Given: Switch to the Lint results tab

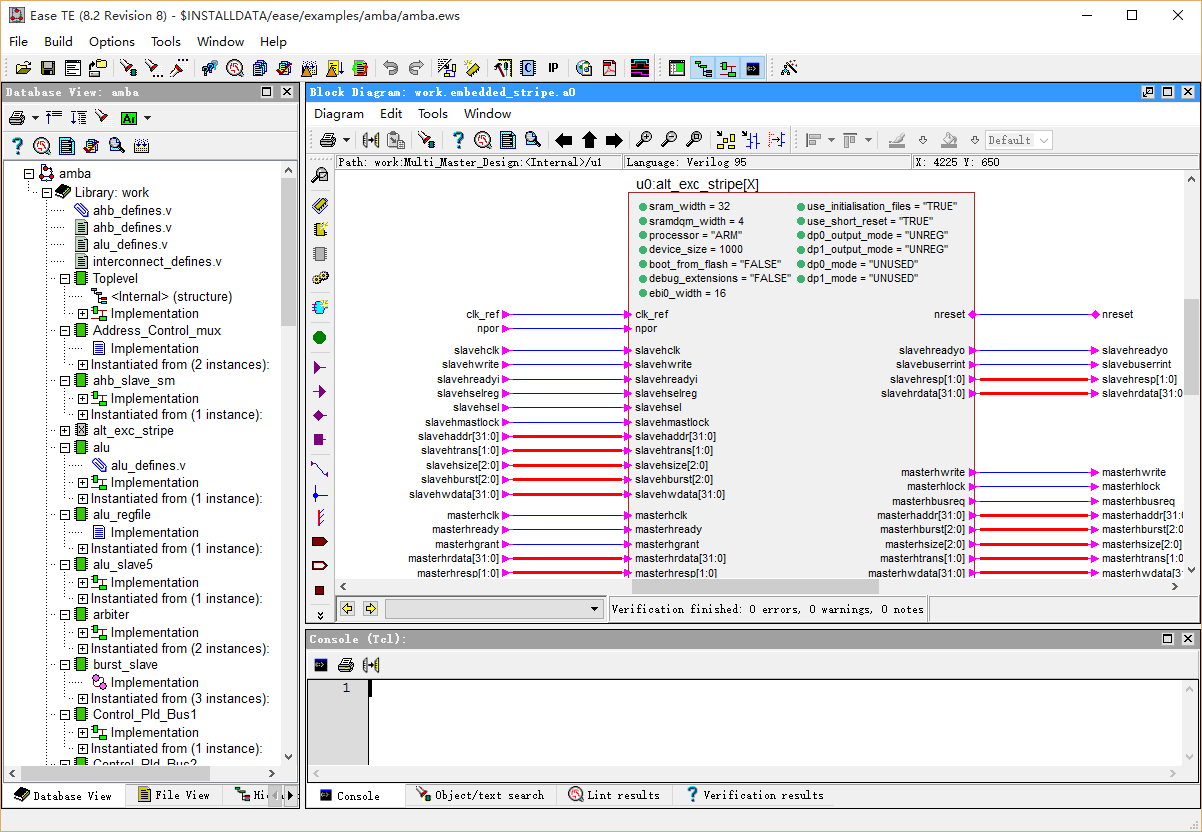Looking at the screenshot, I should tap(614, 795).
